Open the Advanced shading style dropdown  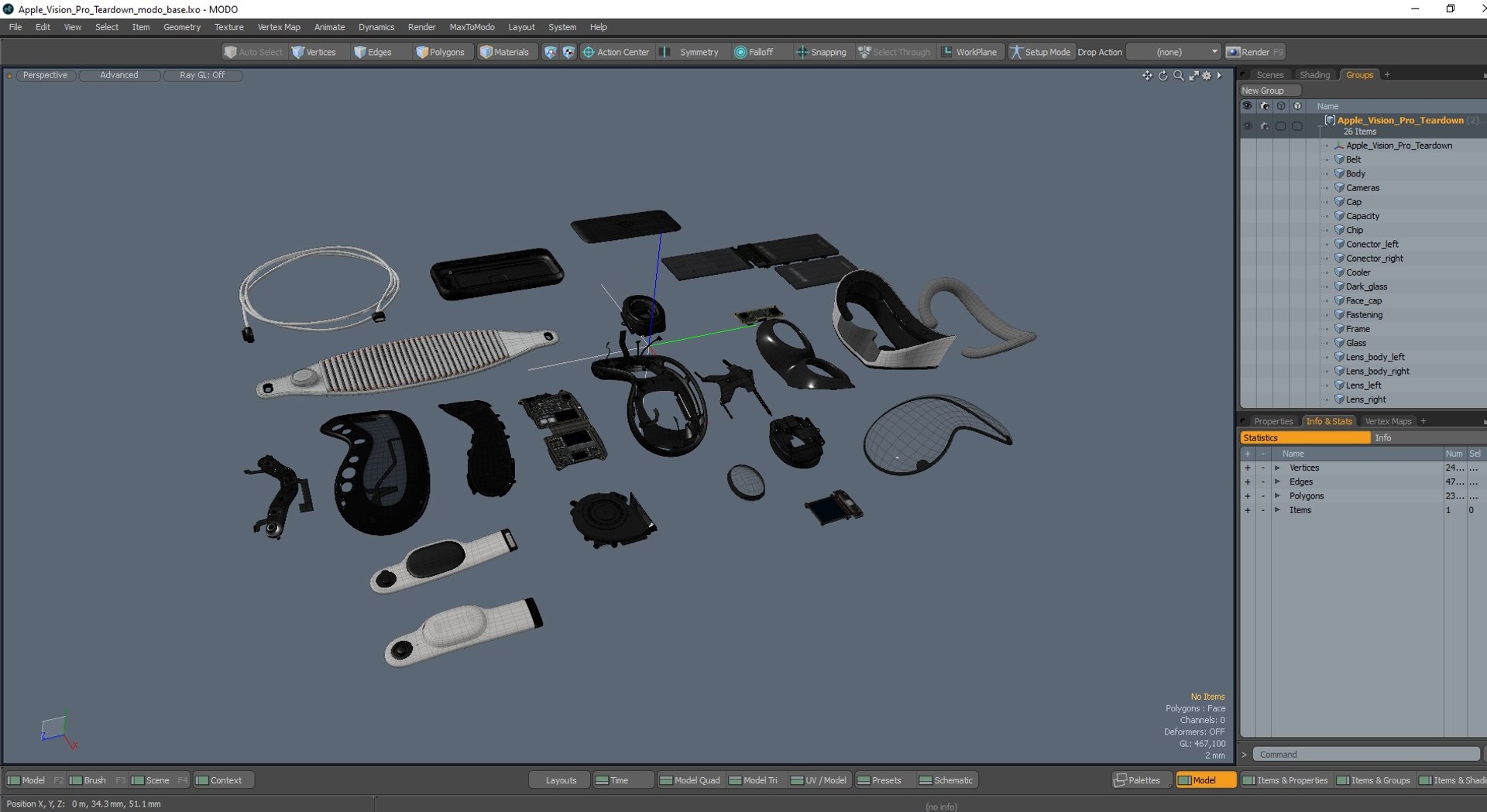118,75
